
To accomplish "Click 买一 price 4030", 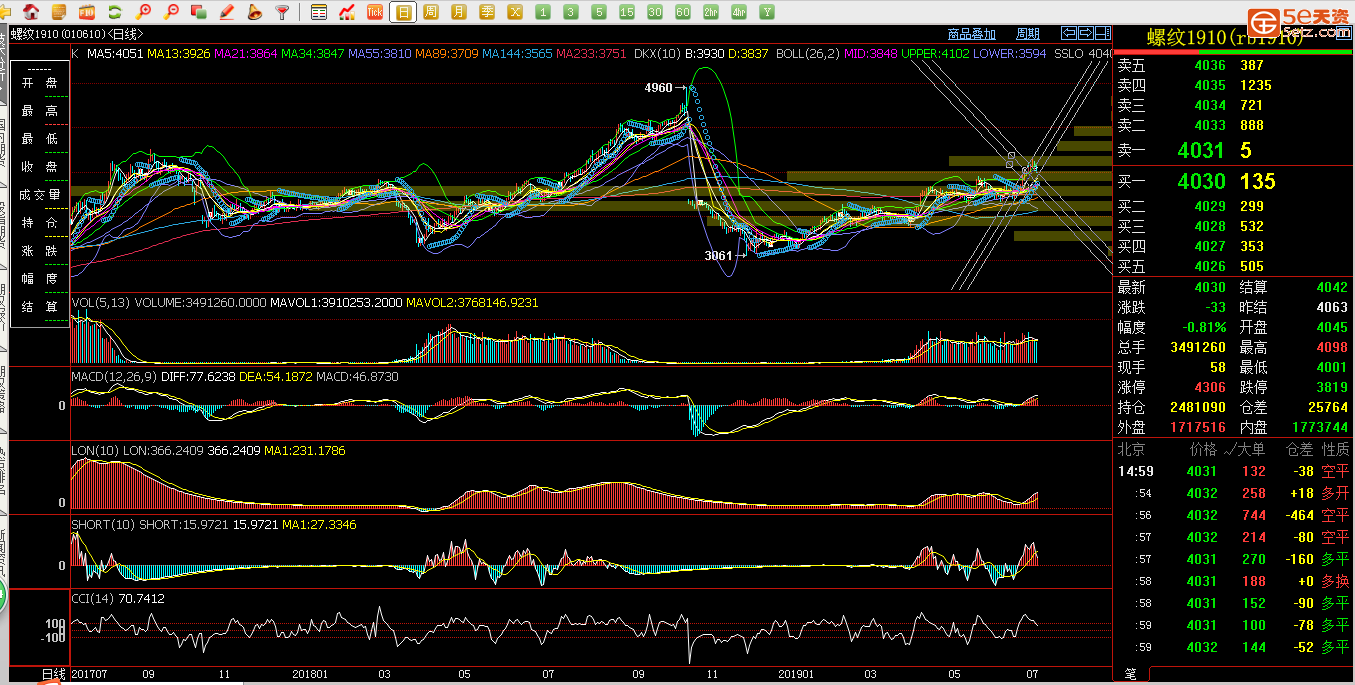I will (1200, 181).
